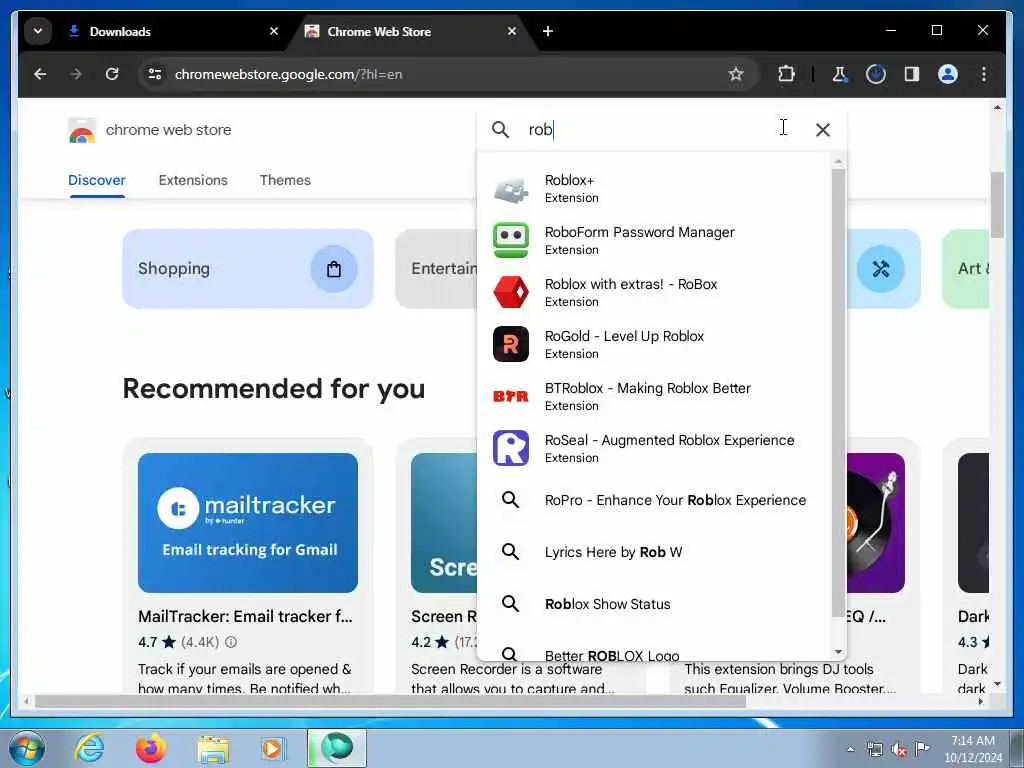
Task: Open the Shopping category card
Action: pyautogui.click(x=248, y=268)
